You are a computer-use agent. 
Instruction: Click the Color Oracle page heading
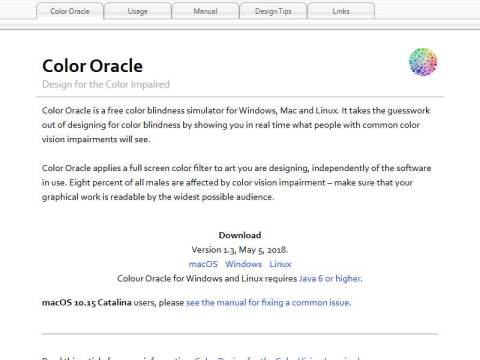tap(92, 66)
